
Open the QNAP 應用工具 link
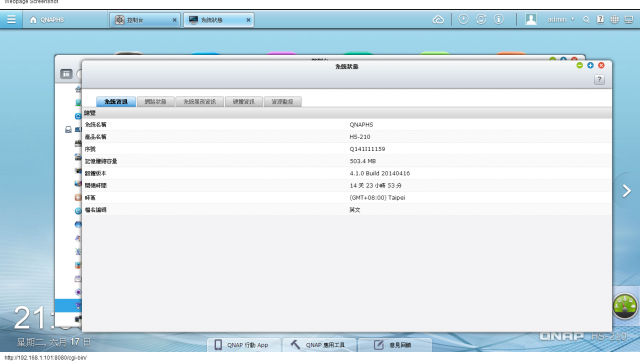[318, 345]
